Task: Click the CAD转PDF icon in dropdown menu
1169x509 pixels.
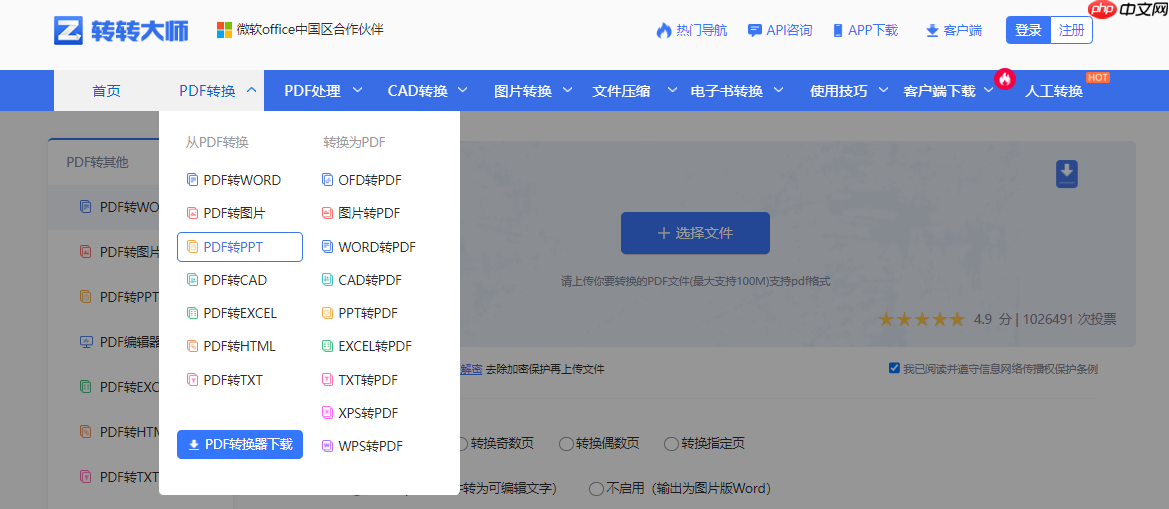Action: tap(327, 280)
